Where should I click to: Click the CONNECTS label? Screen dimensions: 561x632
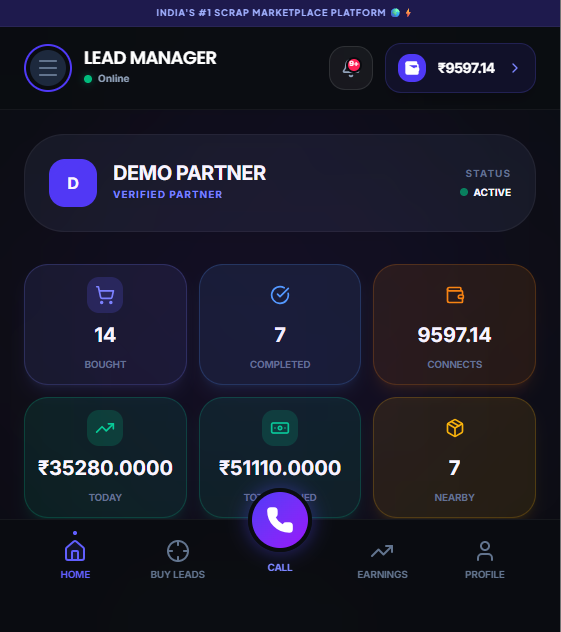[x=454, y=364]
